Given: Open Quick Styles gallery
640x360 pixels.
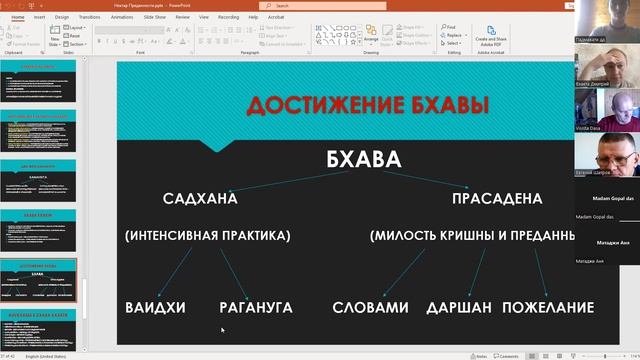Looking at the screenshot, I should [387, 36].
